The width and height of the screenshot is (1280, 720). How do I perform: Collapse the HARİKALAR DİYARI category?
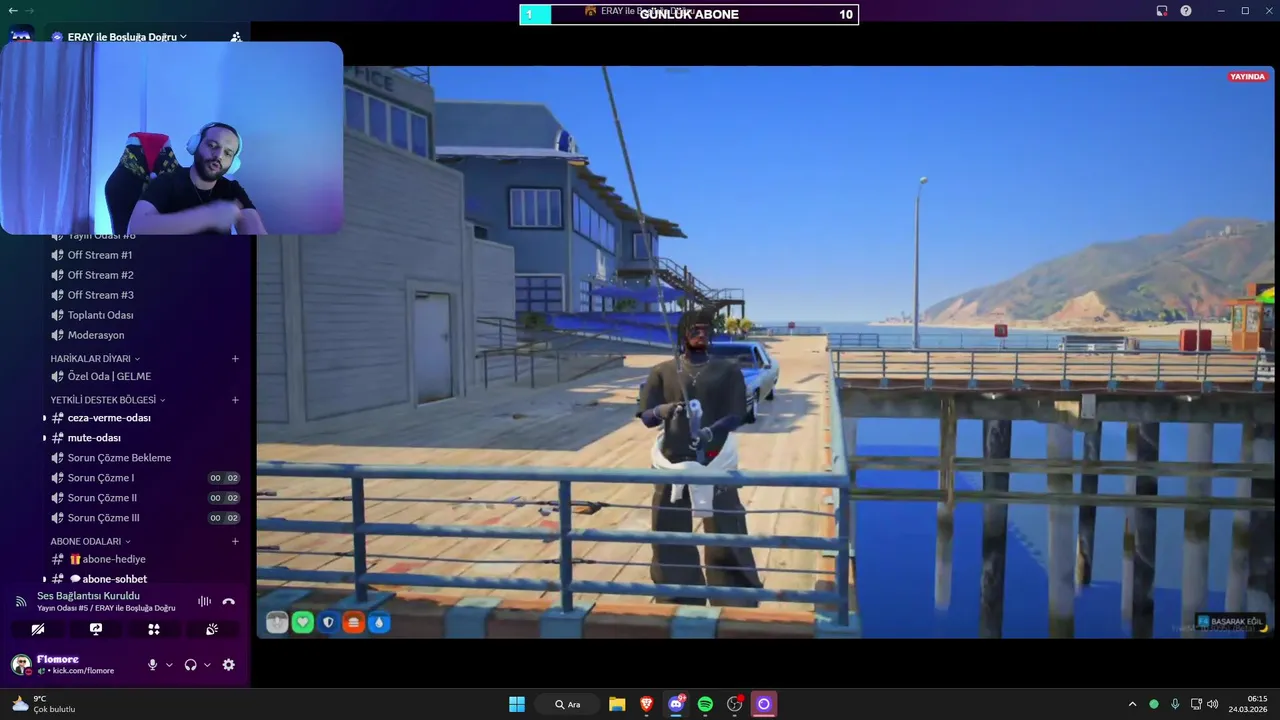[x=95, y=358]
